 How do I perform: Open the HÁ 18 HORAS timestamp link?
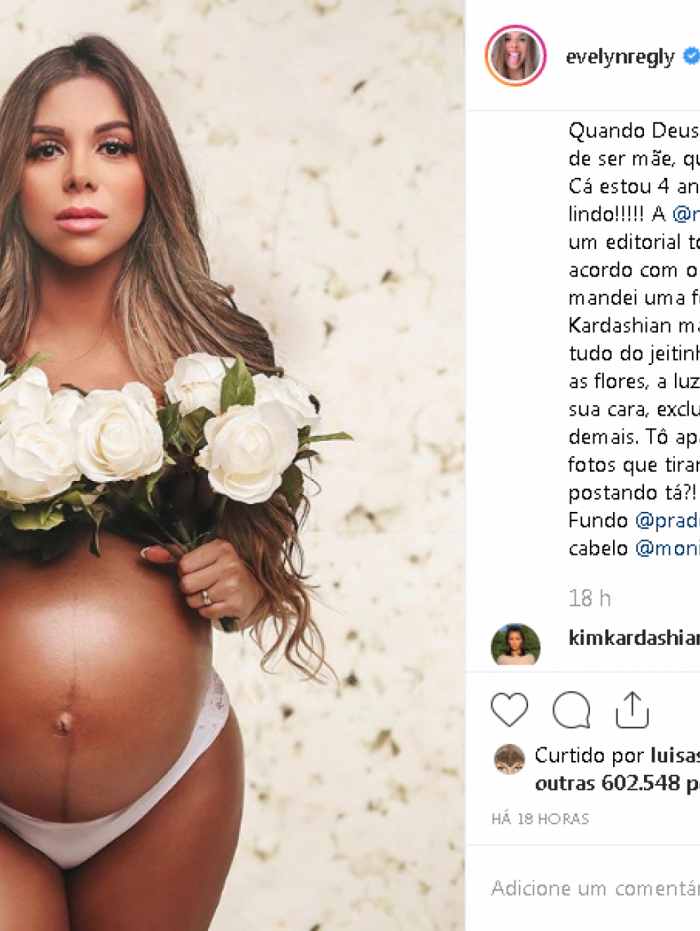(x=540, y=819)
